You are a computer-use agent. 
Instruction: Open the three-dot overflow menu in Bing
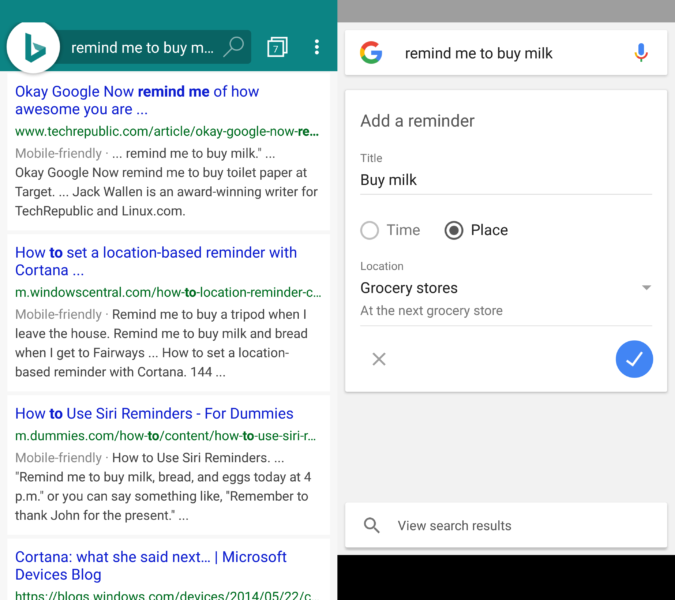pyautogui.click(x=316, y=47)
